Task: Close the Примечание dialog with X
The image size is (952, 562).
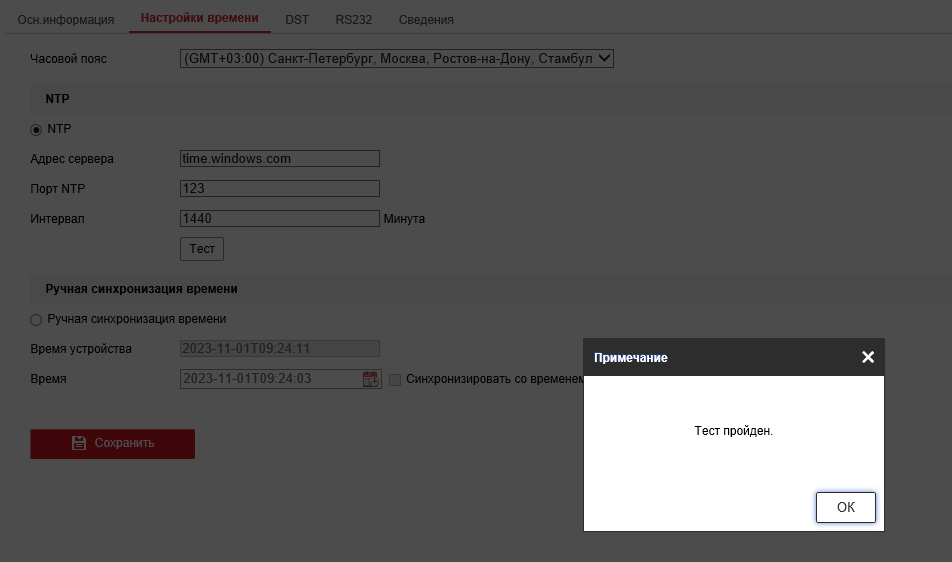Action: (x=868, y=357)
